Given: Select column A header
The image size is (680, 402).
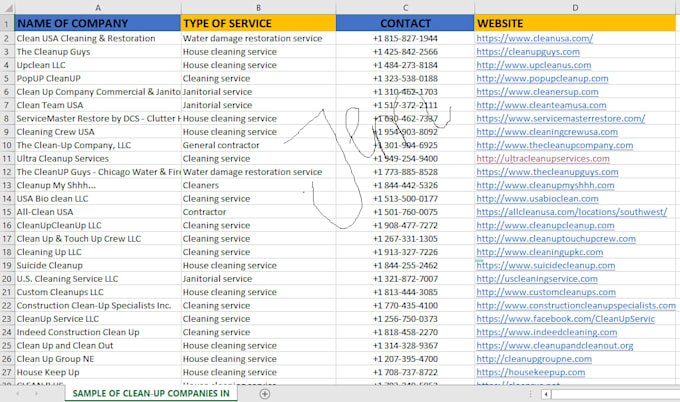Looking at the screenshot, I should (98, 7).
